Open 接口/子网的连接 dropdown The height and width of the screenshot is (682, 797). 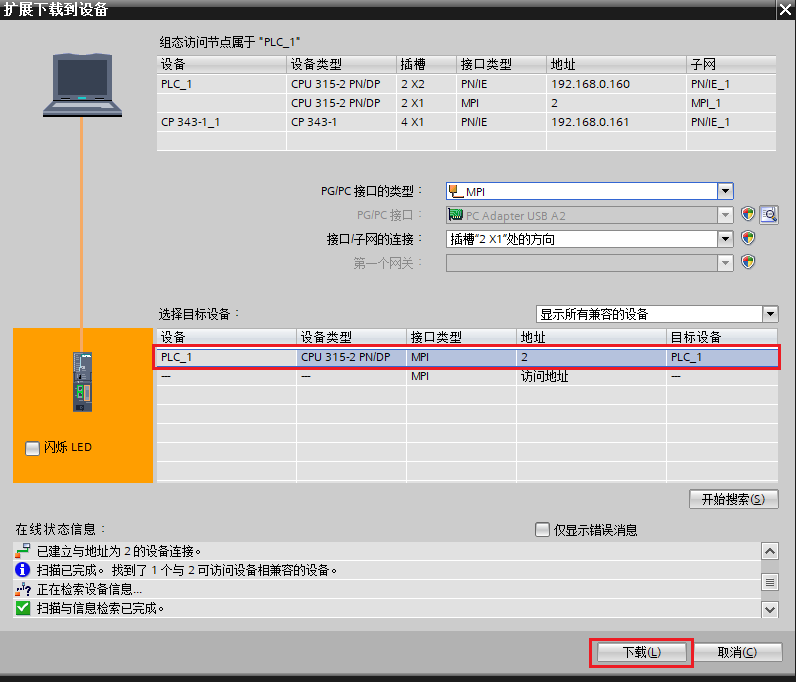click(x=725, y=239)
